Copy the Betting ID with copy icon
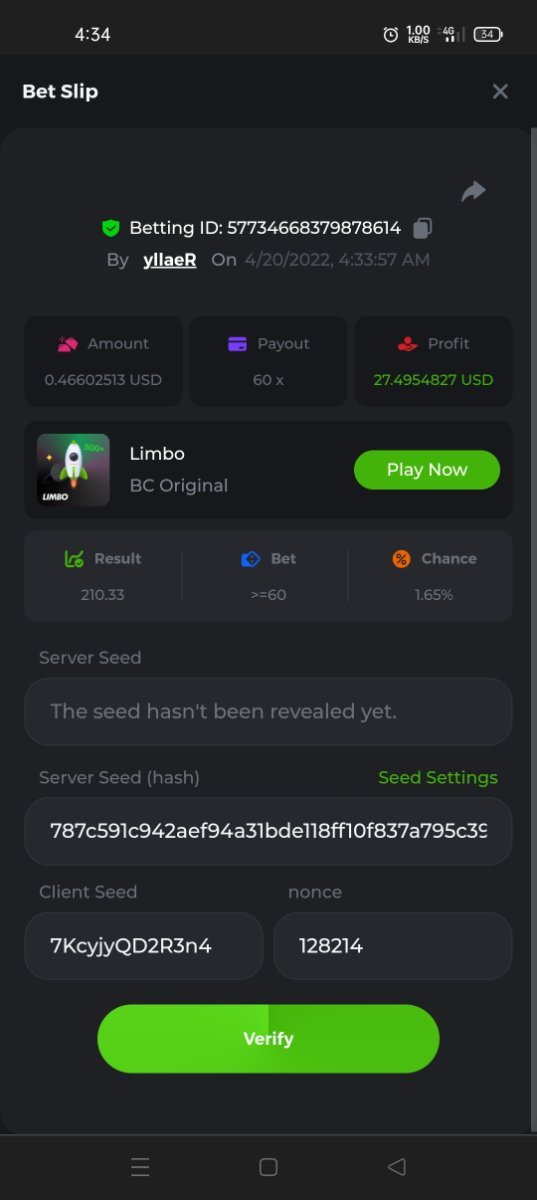537x1200 pixels. (422, 228)
